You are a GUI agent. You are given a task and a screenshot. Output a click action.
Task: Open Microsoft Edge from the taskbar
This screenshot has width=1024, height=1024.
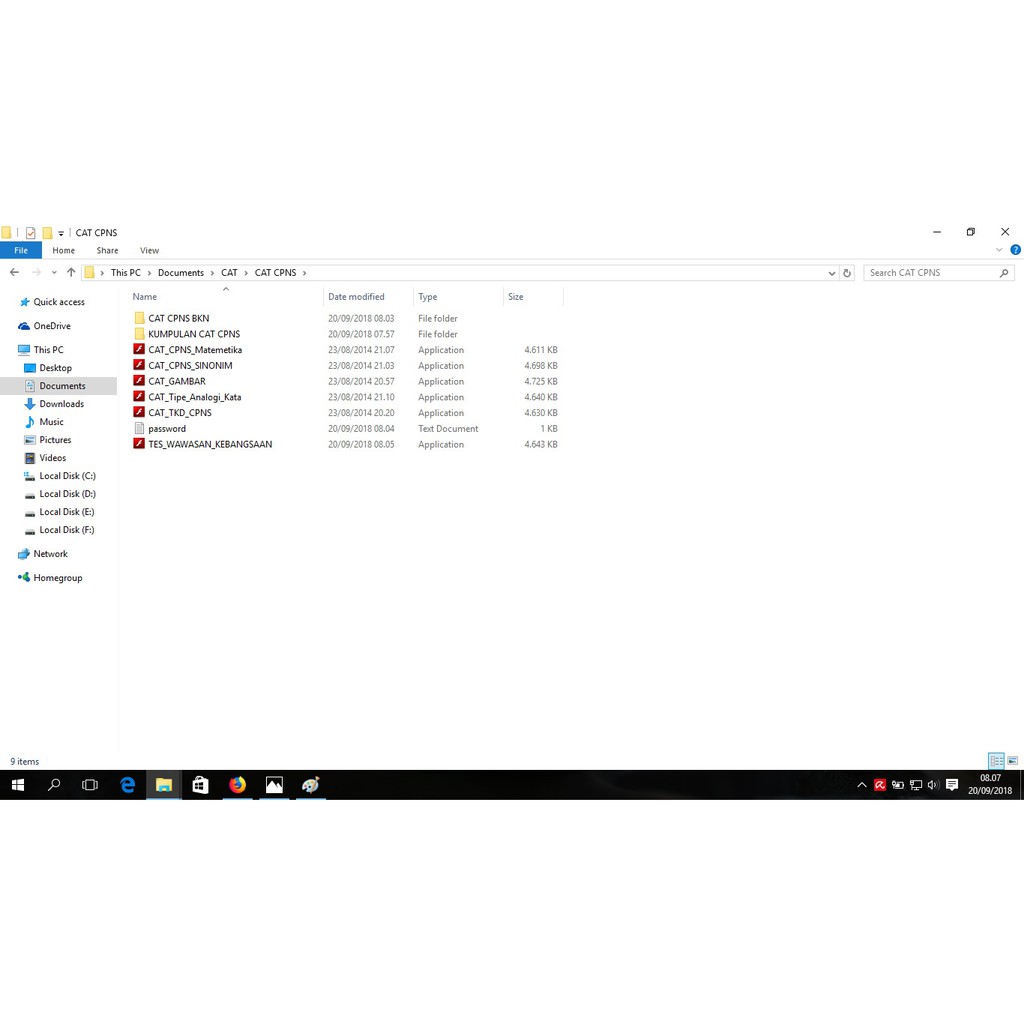128,786
